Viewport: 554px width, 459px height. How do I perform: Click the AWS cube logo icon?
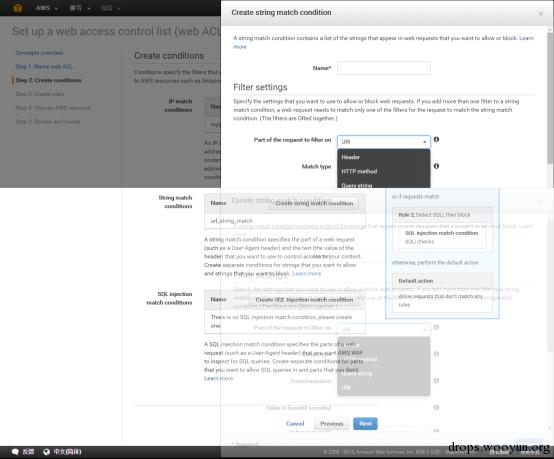(17, 8)
